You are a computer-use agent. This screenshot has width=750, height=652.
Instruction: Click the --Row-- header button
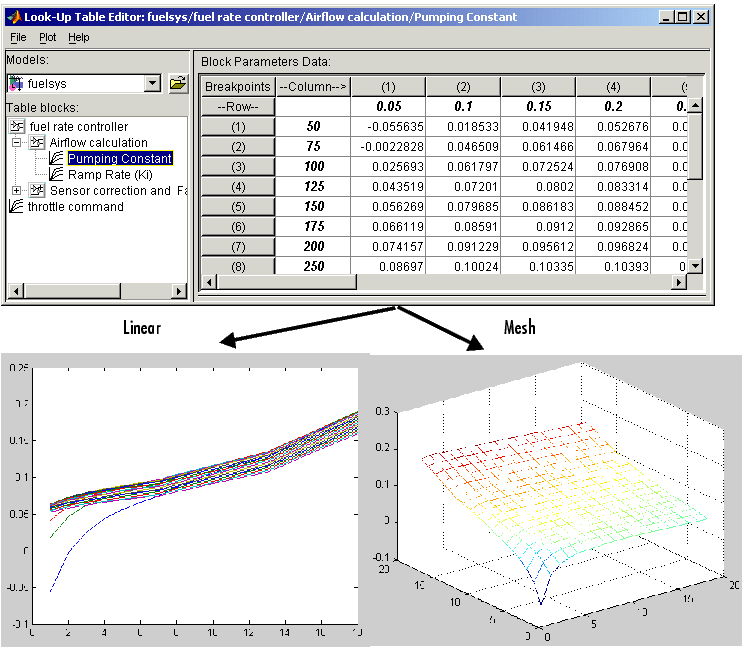click(238, 107)
